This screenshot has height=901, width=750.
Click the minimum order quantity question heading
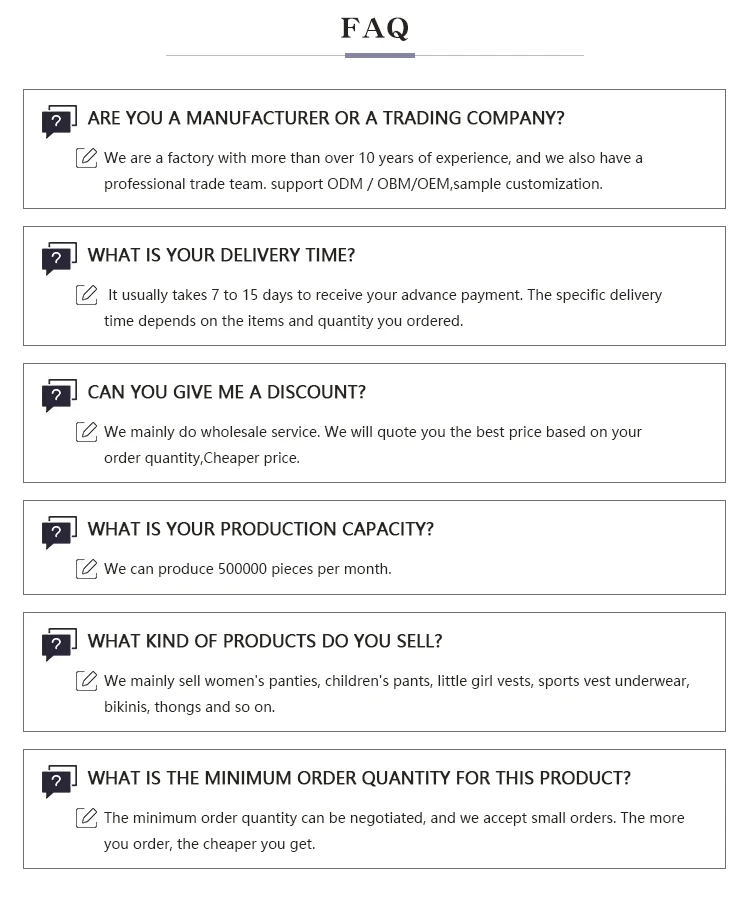tap(359, 778)
